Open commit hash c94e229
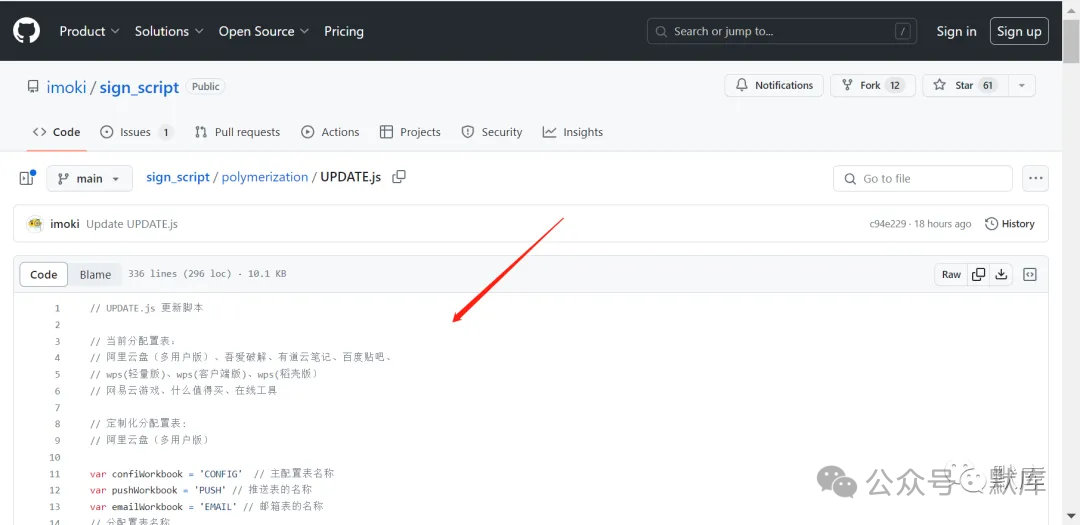Image resolution: width=1080 pixels, height=525 pixels. point(889,224)
